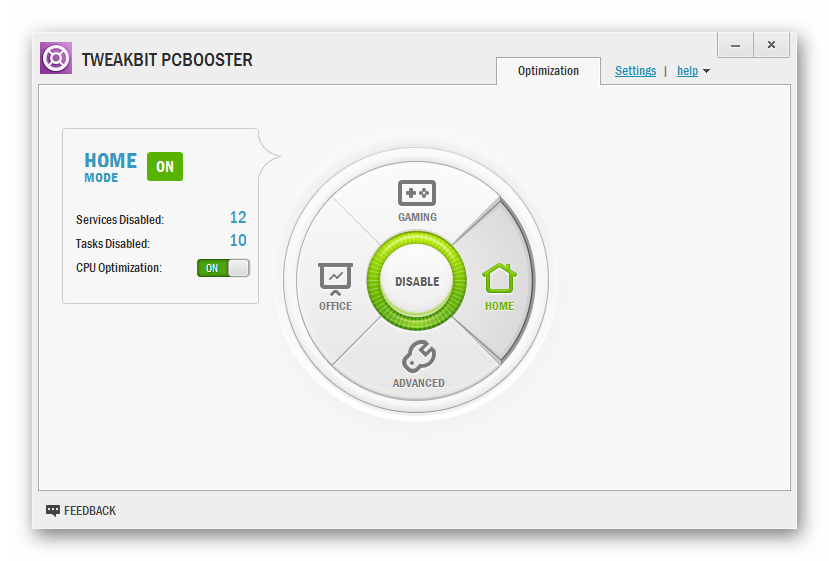Image resolution: width=829 pixels, height=561 pixels.
Task: Select the Home mode house icon
Action: (499, 278)
